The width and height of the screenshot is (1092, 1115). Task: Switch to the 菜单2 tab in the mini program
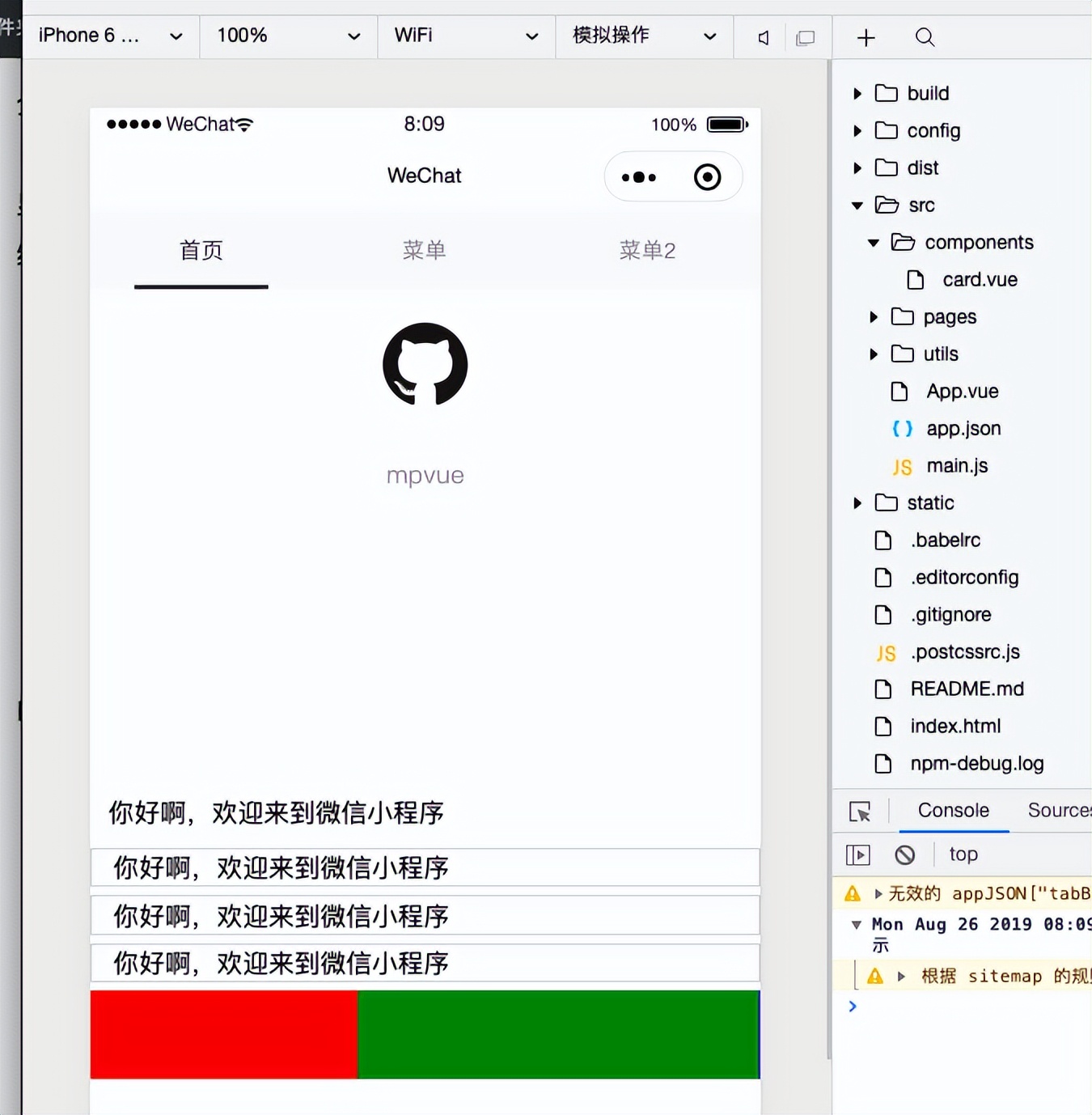click(x=647, y=251)
